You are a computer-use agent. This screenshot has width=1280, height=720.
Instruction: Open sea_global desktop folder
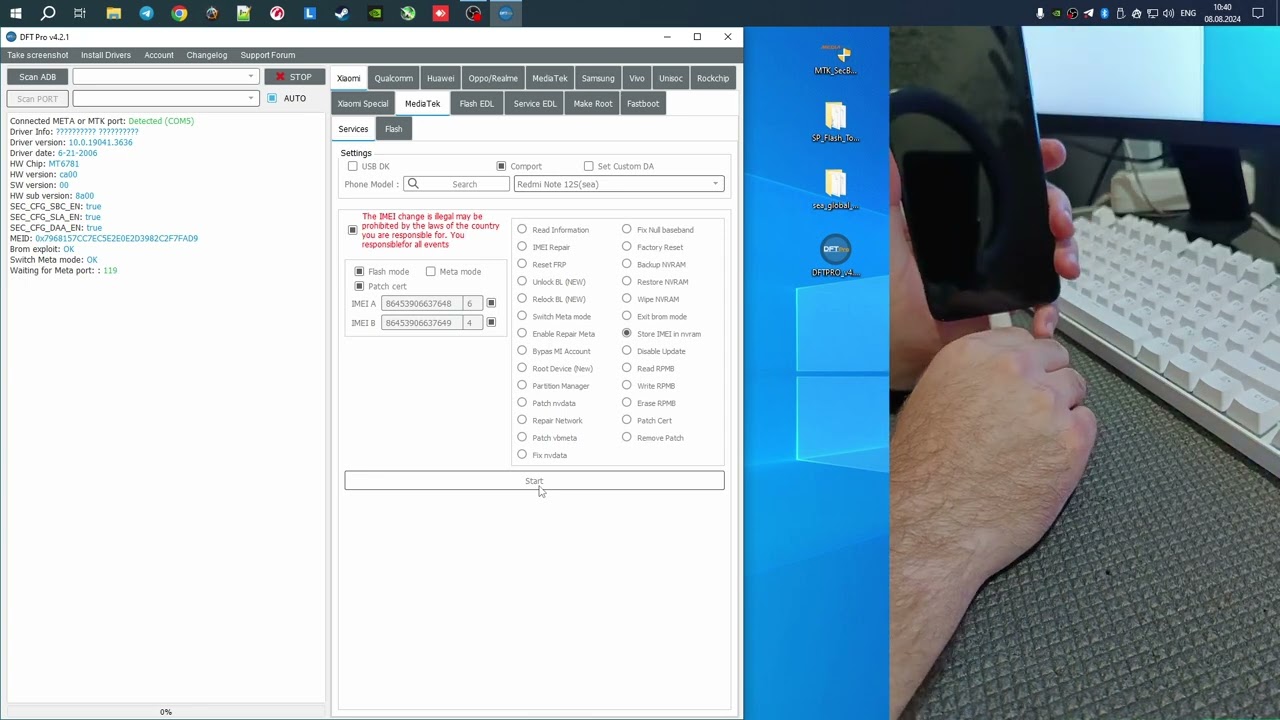pos(835,190)
